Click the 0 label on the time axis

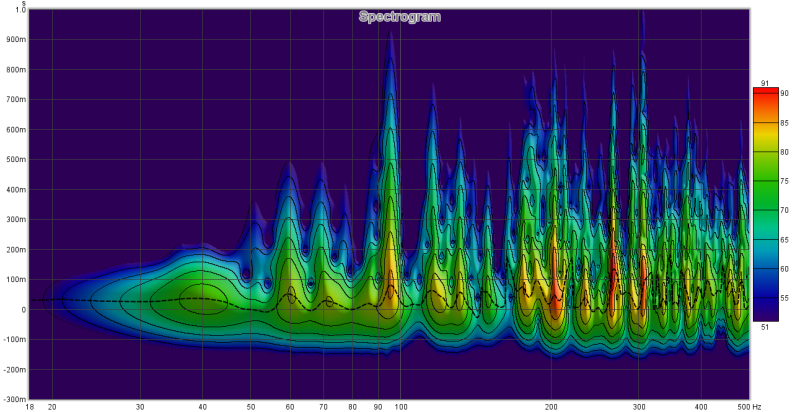(x=22, y=310)
